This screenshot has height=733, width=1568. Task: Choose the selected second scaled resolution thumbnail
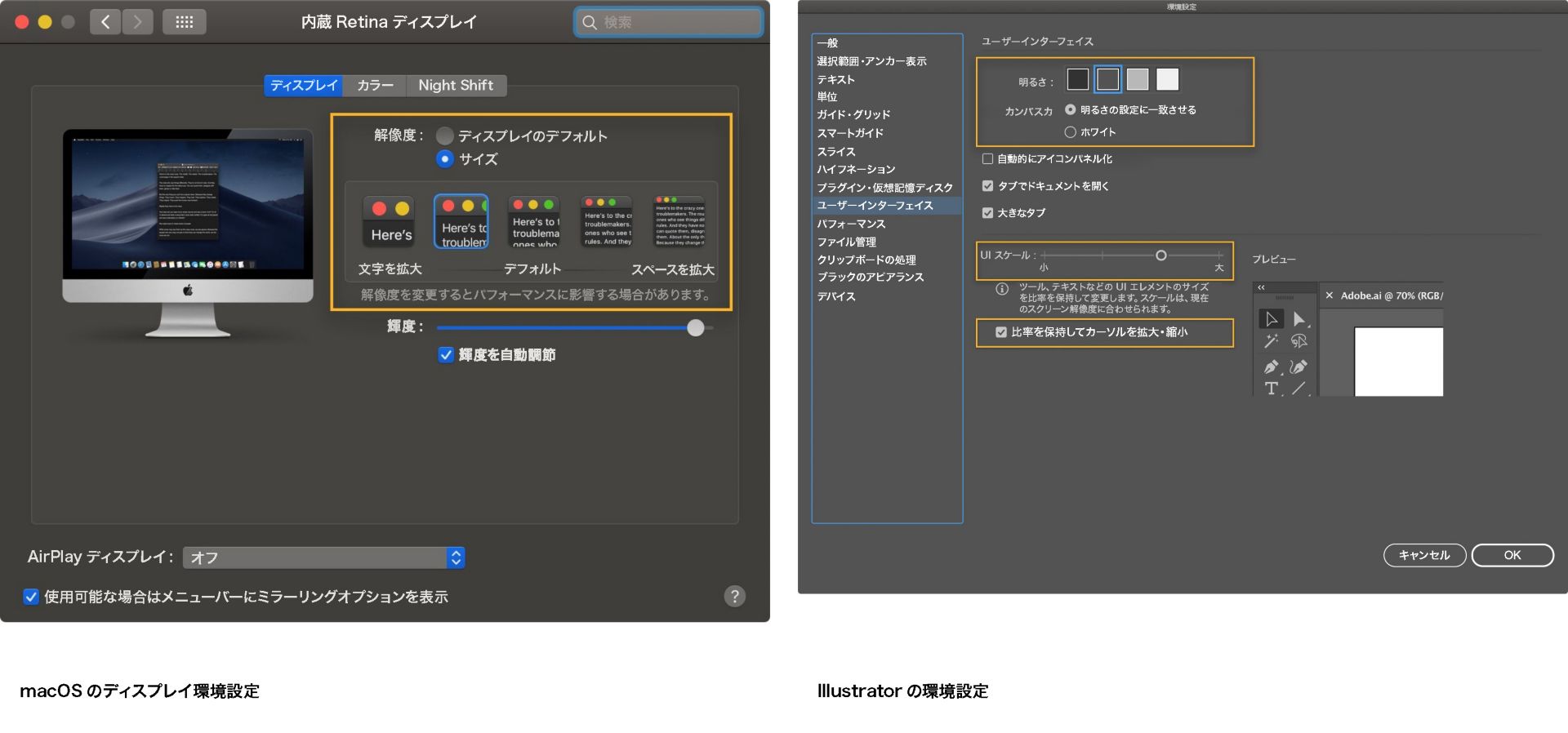461,221
